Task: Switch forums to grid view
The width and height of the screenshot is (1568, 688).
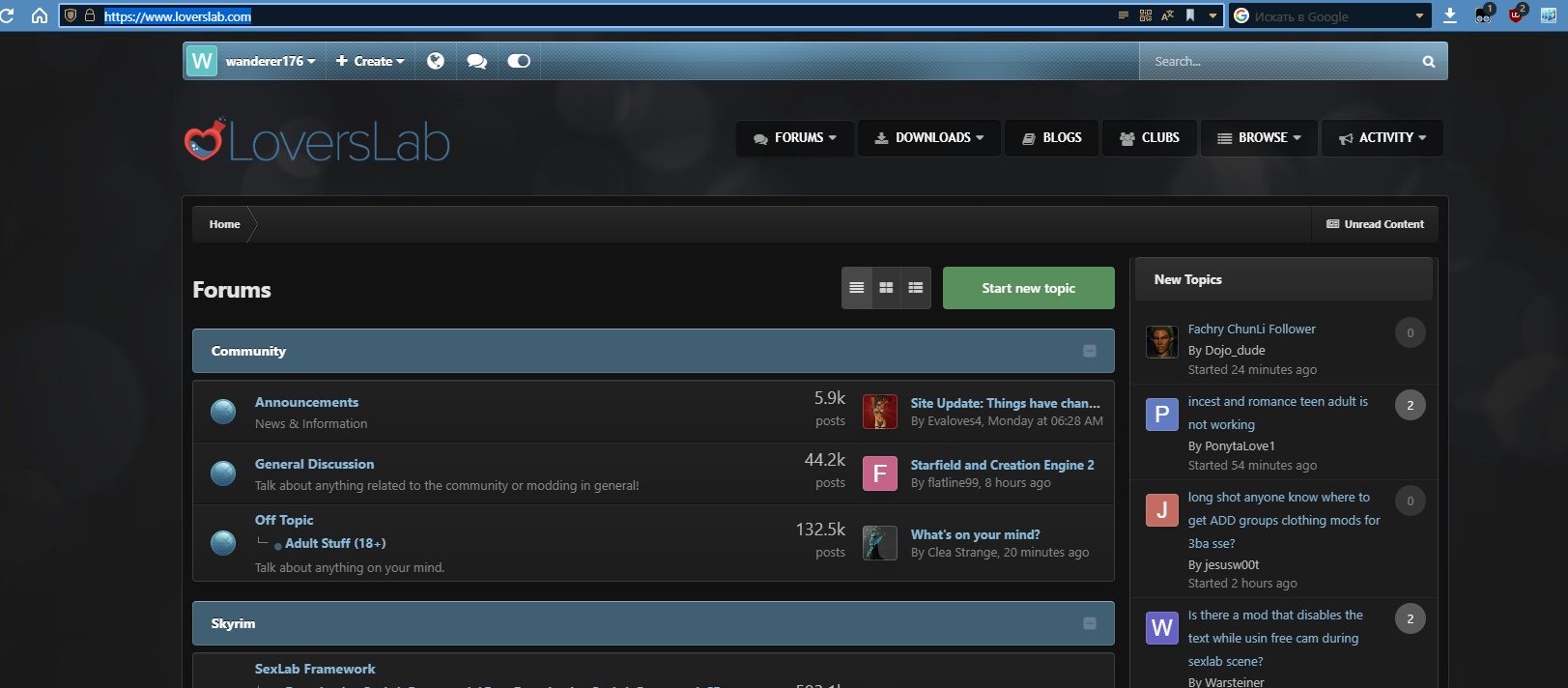Action: 886,288
